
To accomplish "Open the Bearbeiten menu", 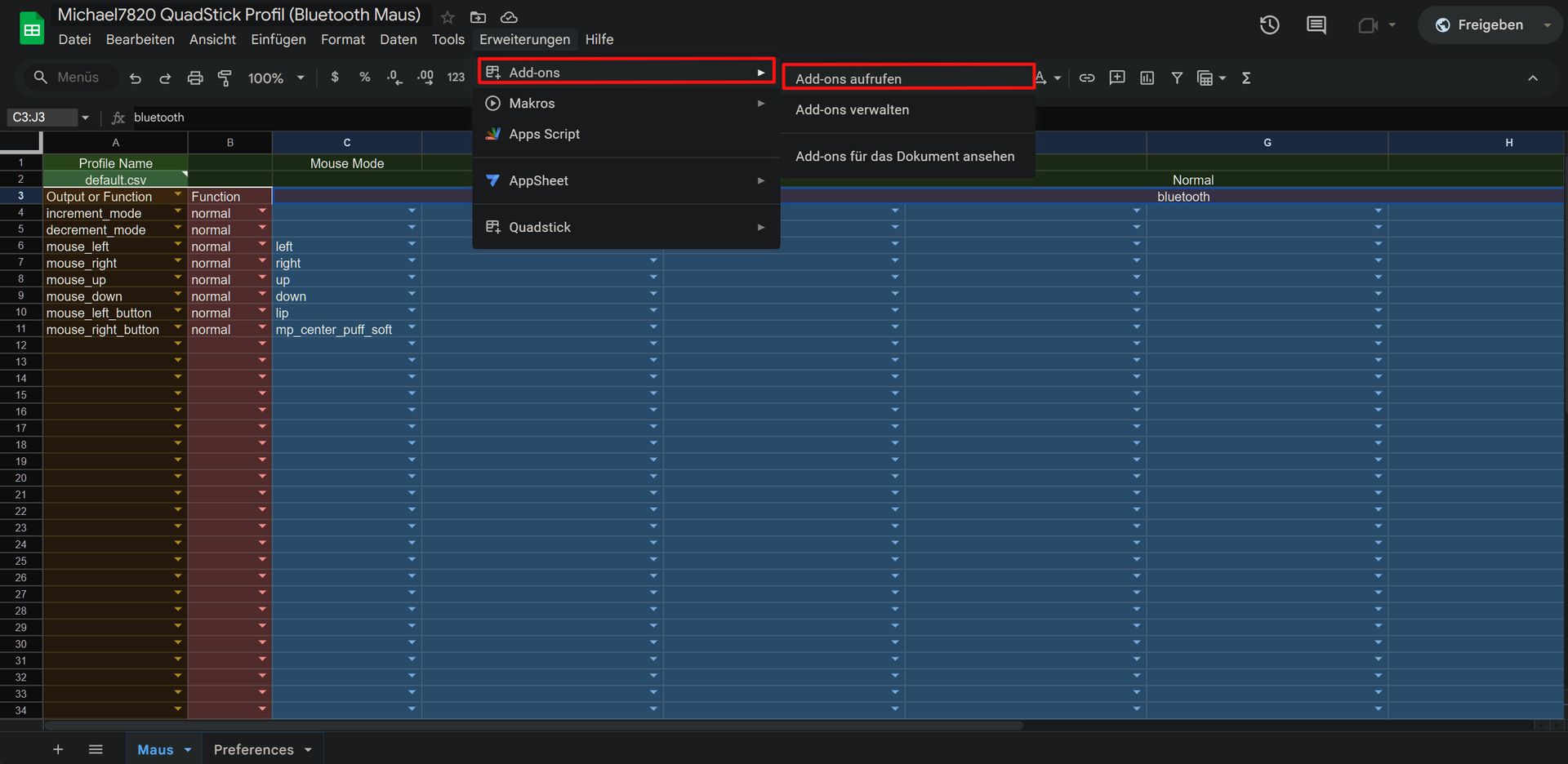I will (x=140, y=39).
